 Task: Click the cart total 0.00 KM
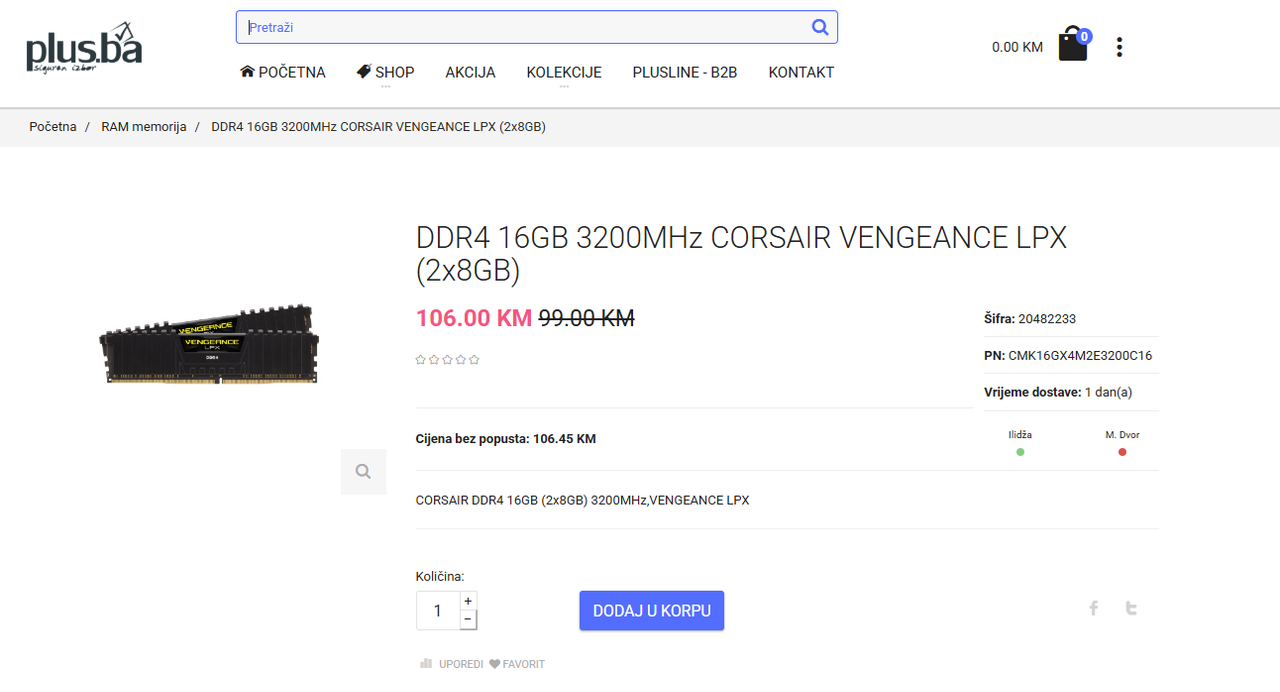click(1017, 47)
